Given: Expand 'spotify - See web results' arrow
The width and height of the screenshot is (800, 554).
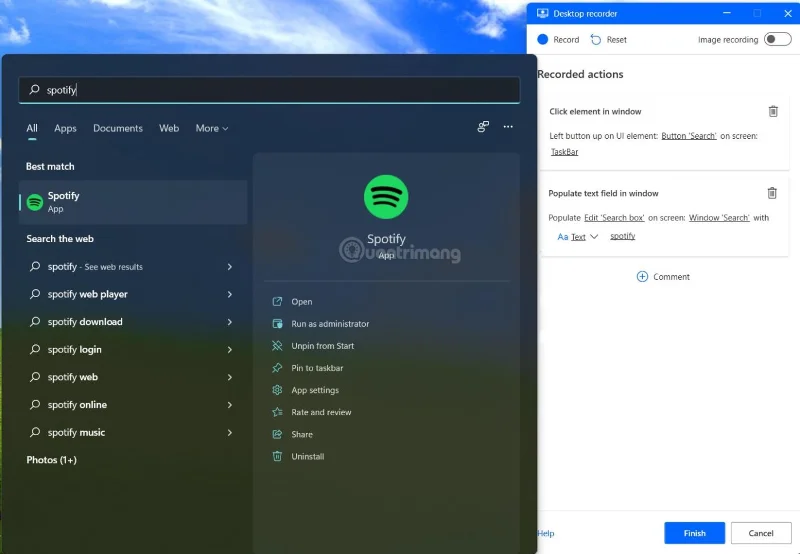Looking at the screenshot, I should click(230, 267).
